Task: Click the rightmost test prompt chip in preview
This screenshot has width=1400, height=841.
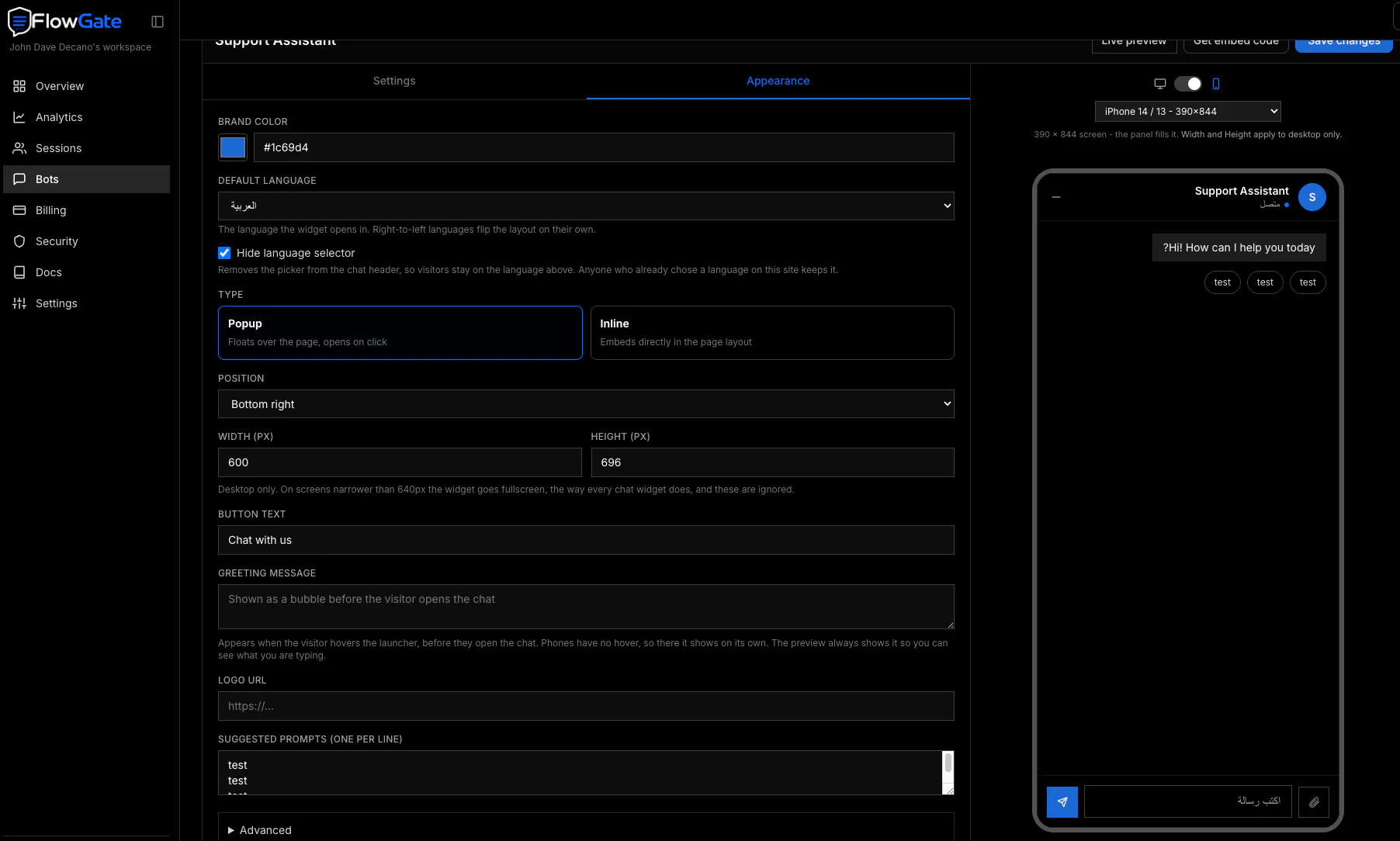Action: [x=1308, y=282]
